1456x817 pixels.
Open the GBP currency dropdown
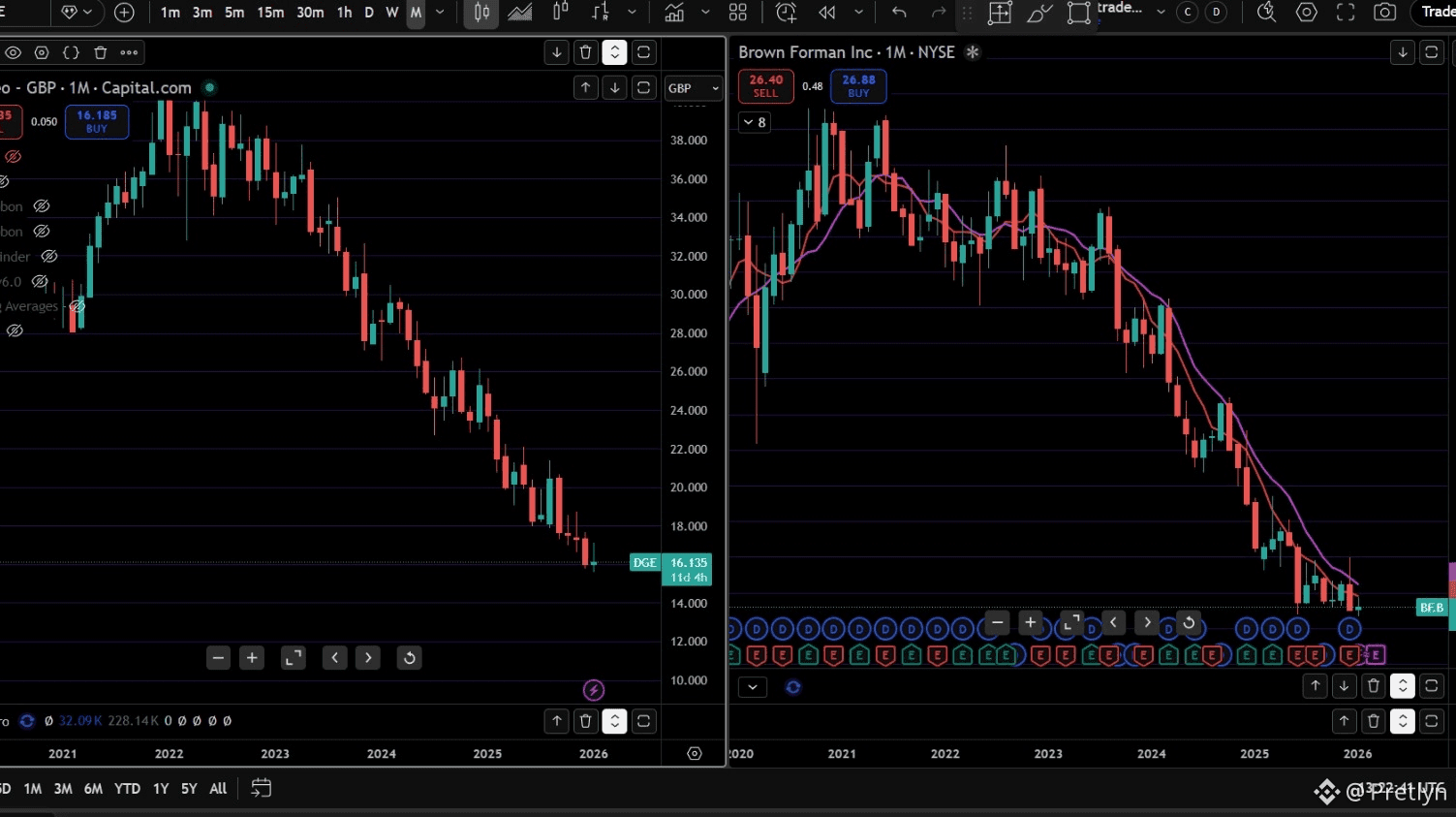[x=694, y=88]
